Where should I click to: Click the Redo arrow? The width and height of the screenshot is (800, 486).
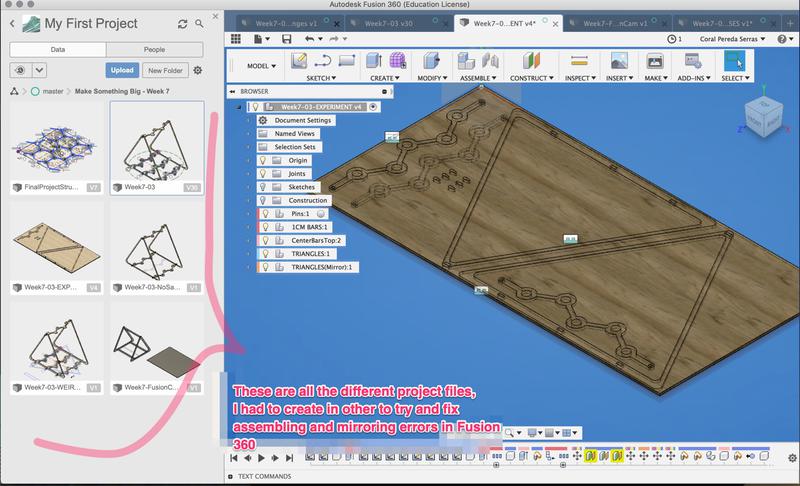334,39
